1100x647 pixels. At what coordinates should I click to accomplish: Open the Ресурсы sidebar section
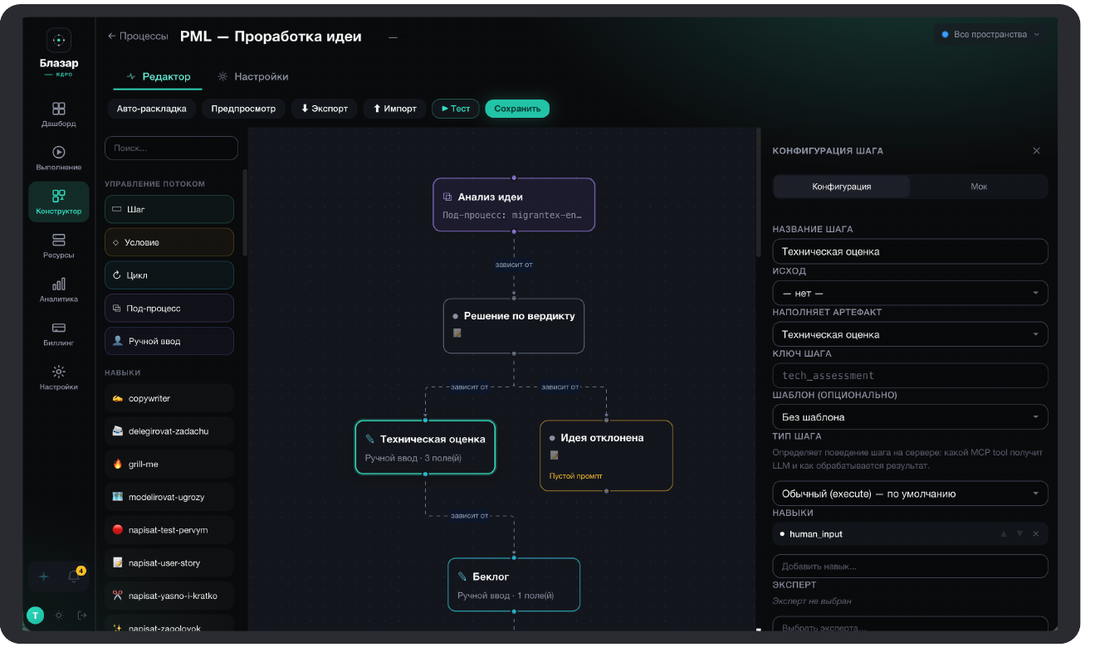point(59,246)
